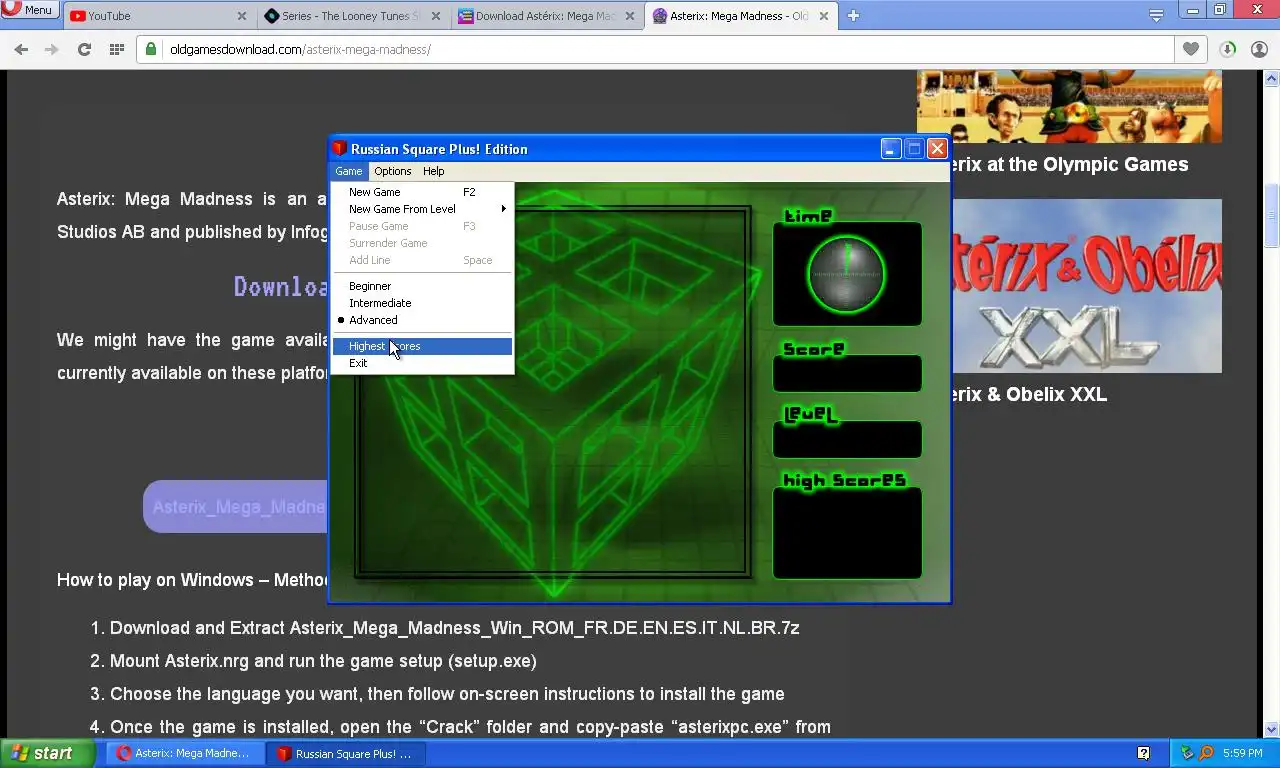The width and height of the screenshot is (1280, 768).
Task: Click the Score display box
Action: pyautogui.click(x=847, y=373)
